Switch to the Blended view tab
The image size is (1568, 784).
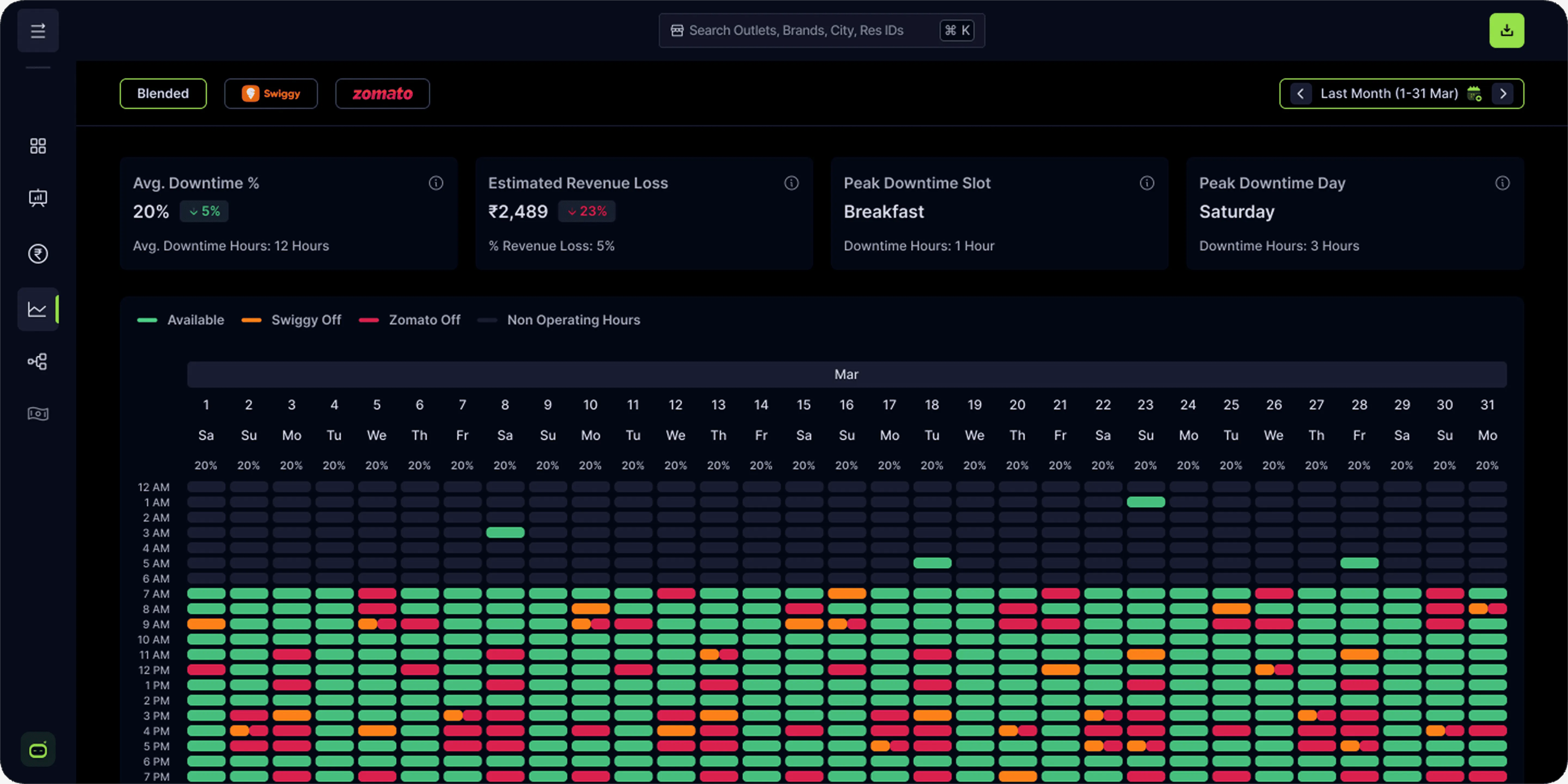coord(163,94)
